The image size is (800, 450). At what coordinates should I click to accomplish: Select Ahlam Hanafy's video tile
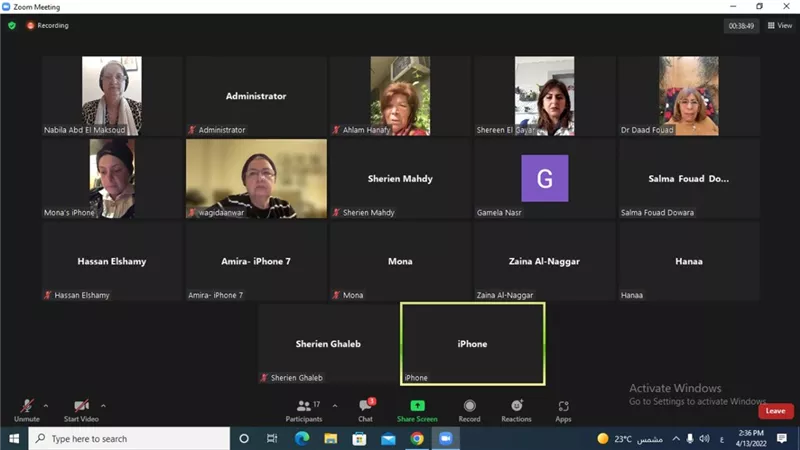(x=400, y=96)
